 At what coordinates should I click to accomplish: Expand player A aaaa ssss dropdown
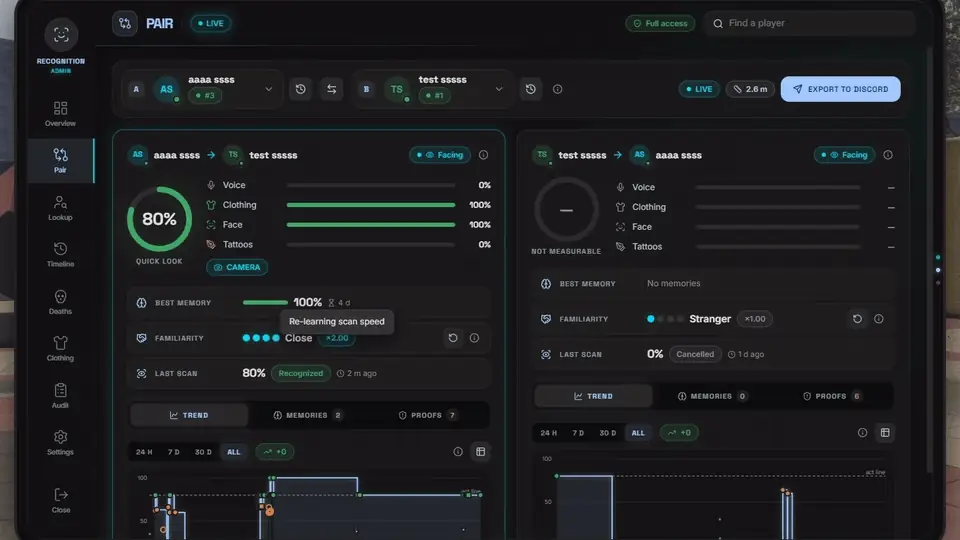(x=268, y=89)
